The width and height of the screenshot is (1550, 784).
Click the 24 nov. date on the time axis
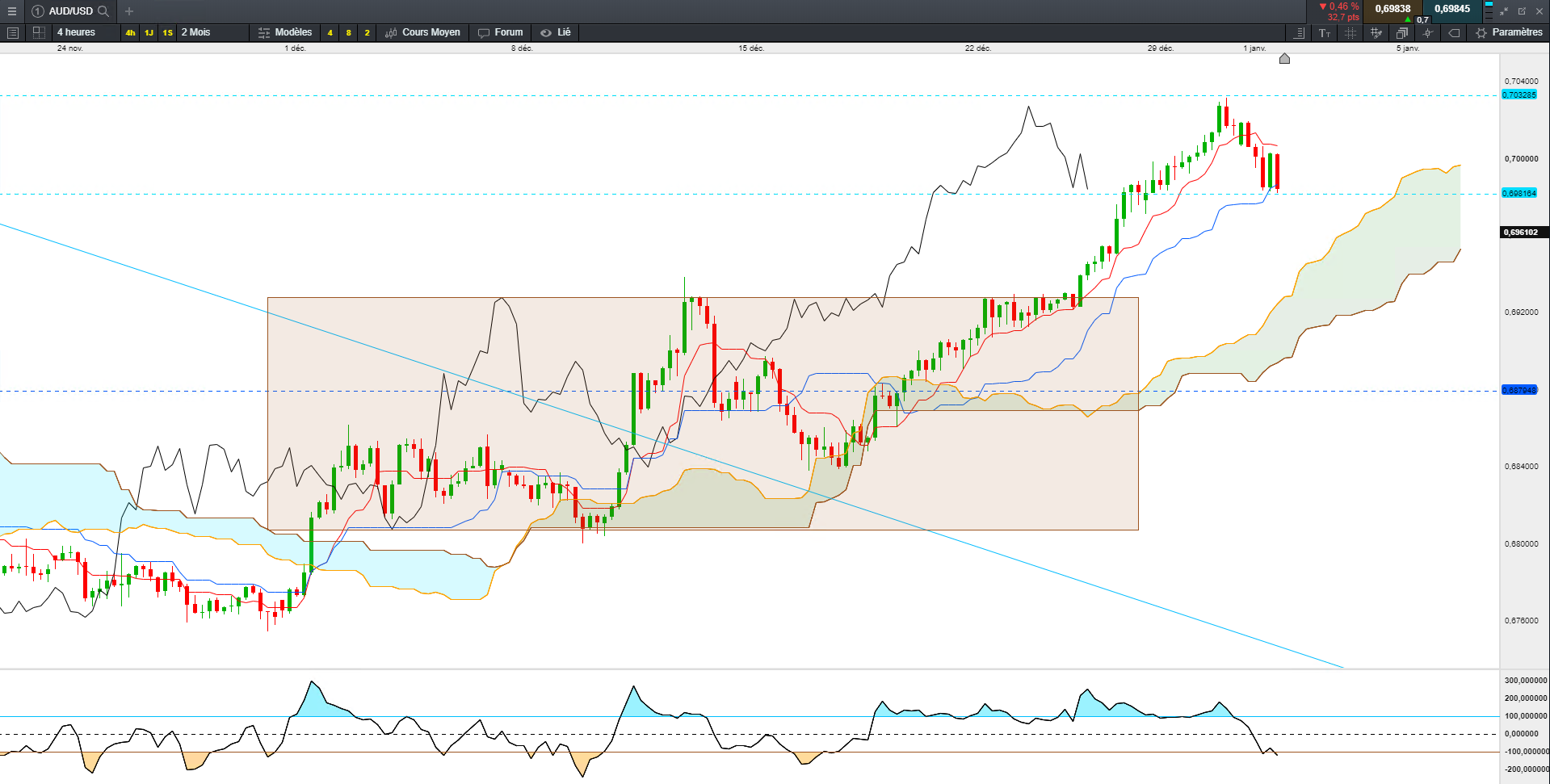(70, 48)
